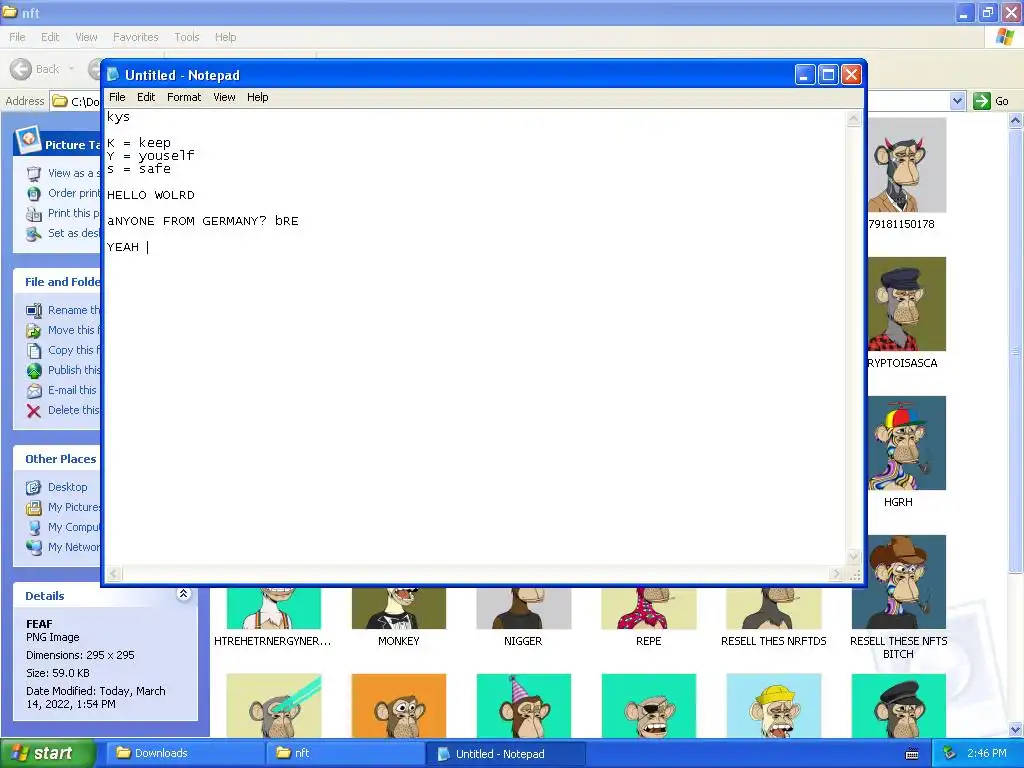Click the folder icon in Address bar
1024x768 pixels.
point(60,101)
